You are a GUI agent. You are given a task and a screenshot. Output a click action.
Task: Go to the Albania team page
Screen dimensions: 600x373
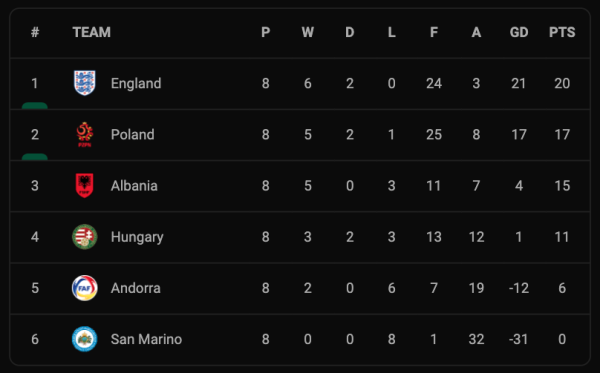click(x=134, y=186)
